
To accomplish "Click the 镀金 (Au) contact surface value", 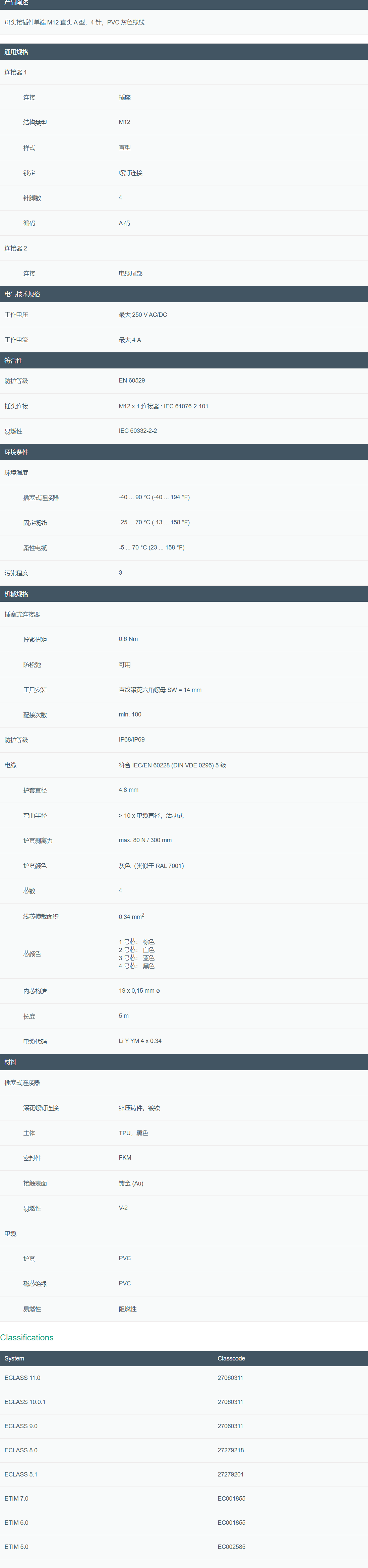I will point(131,1183).
